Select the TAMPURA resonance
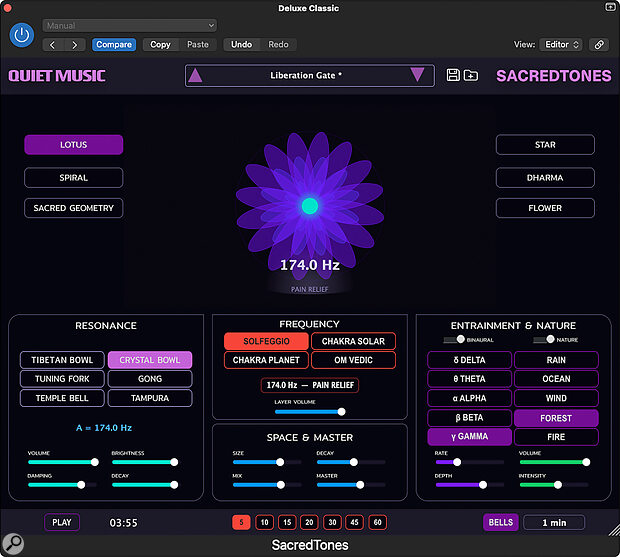This screenshot has height=557, width=620. click(150, 398)
